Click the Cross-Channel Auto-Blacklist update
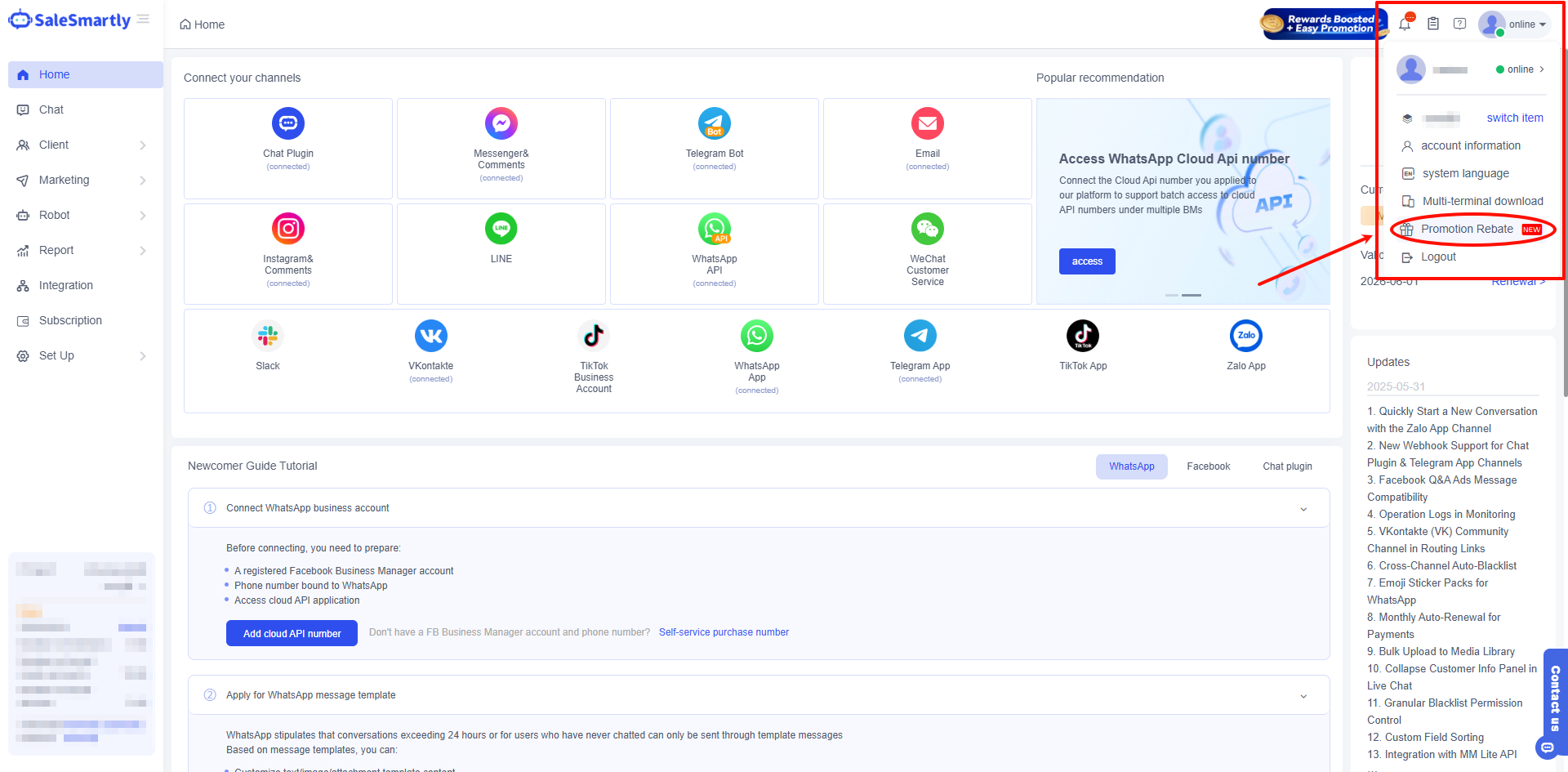1568x772 pixels. tap(1442, 566)
